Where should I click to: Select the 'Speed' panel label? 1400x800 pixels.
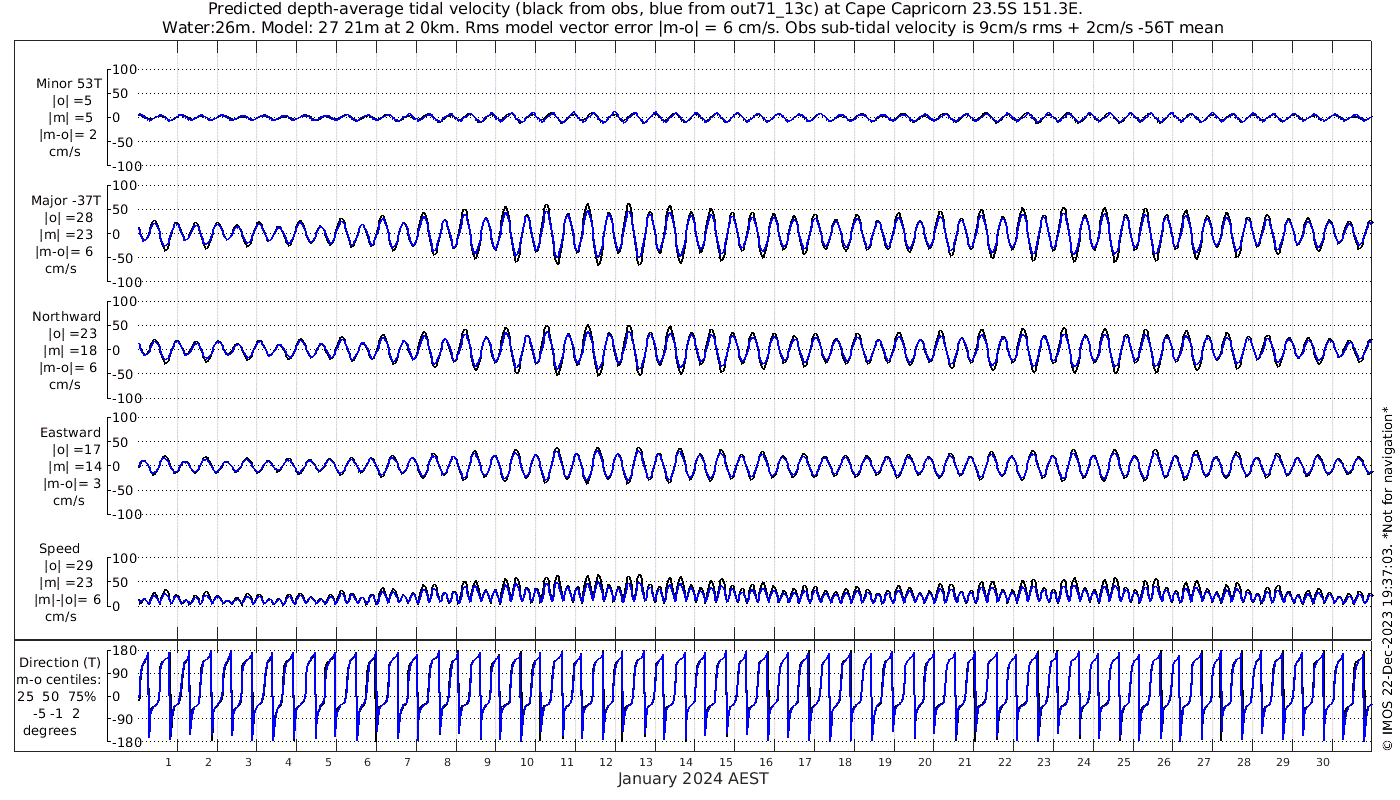click(60, 549)
